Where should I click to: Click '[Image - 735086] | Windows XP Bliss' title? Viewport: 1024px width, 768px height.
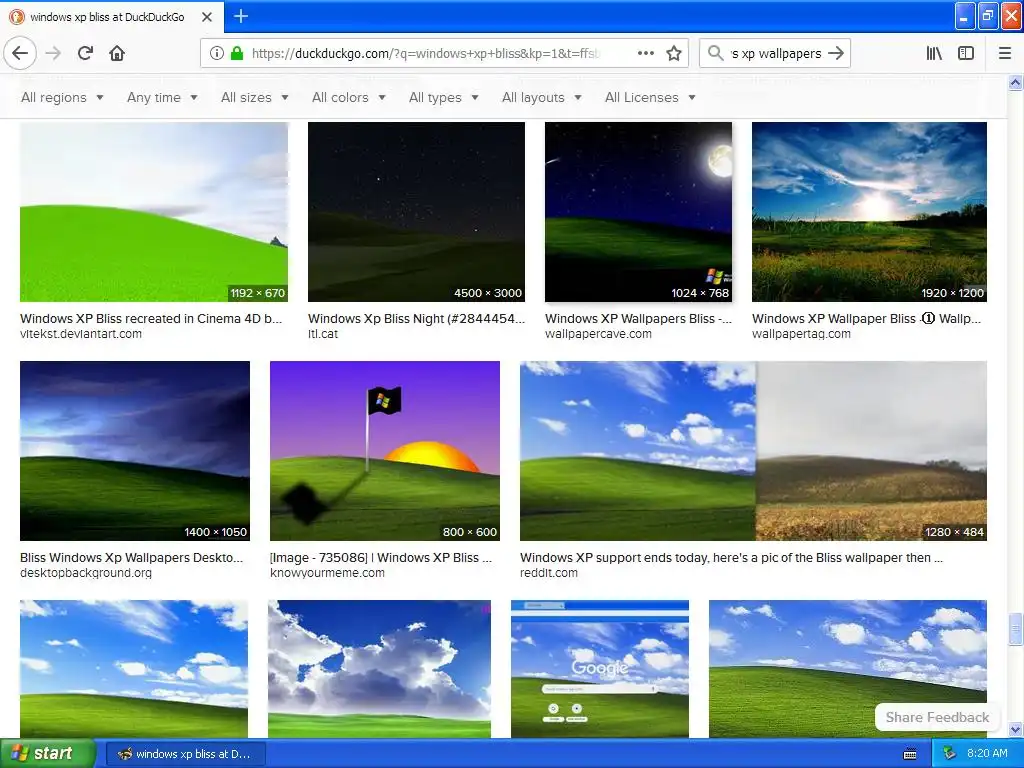tap(381, 558)
